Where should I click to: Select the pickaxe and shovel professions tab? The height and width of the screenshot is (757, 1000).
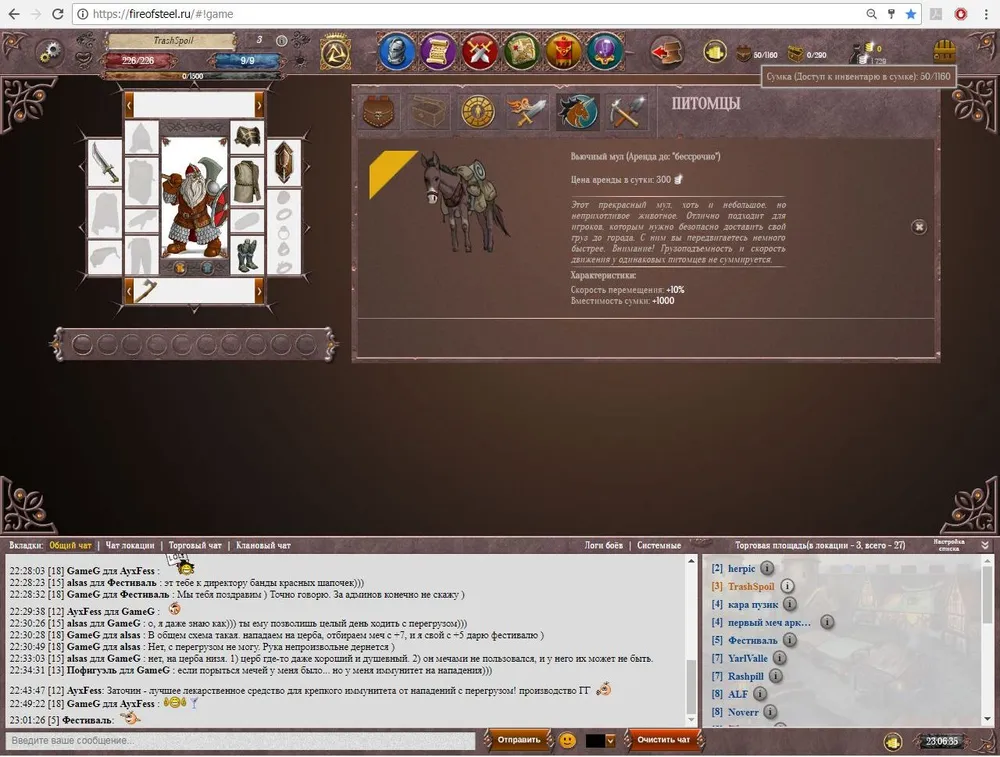pos(626,112)
